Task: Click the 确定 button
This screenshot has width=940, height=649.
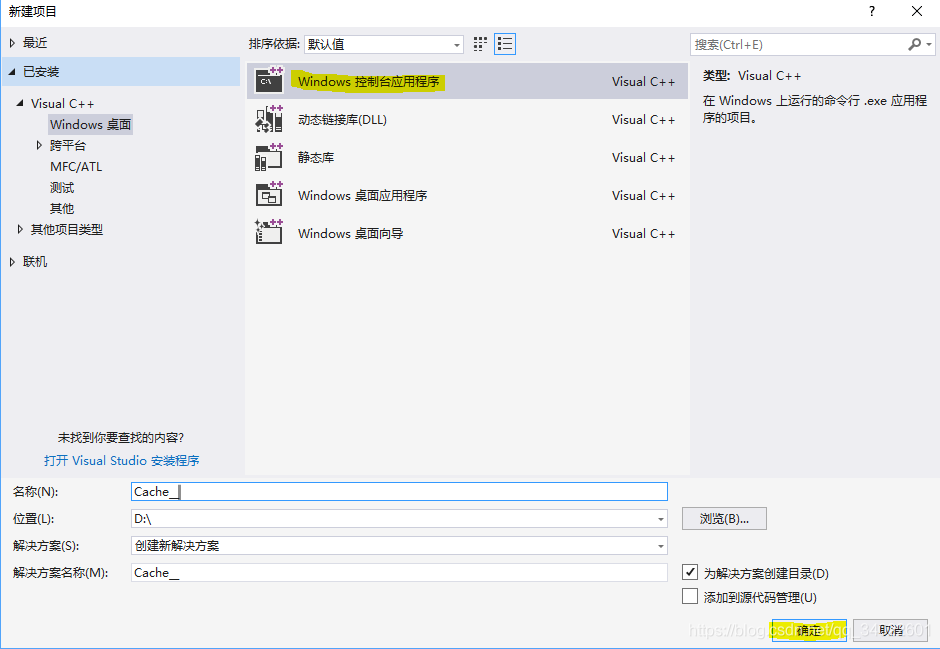Action: point(809,630)
